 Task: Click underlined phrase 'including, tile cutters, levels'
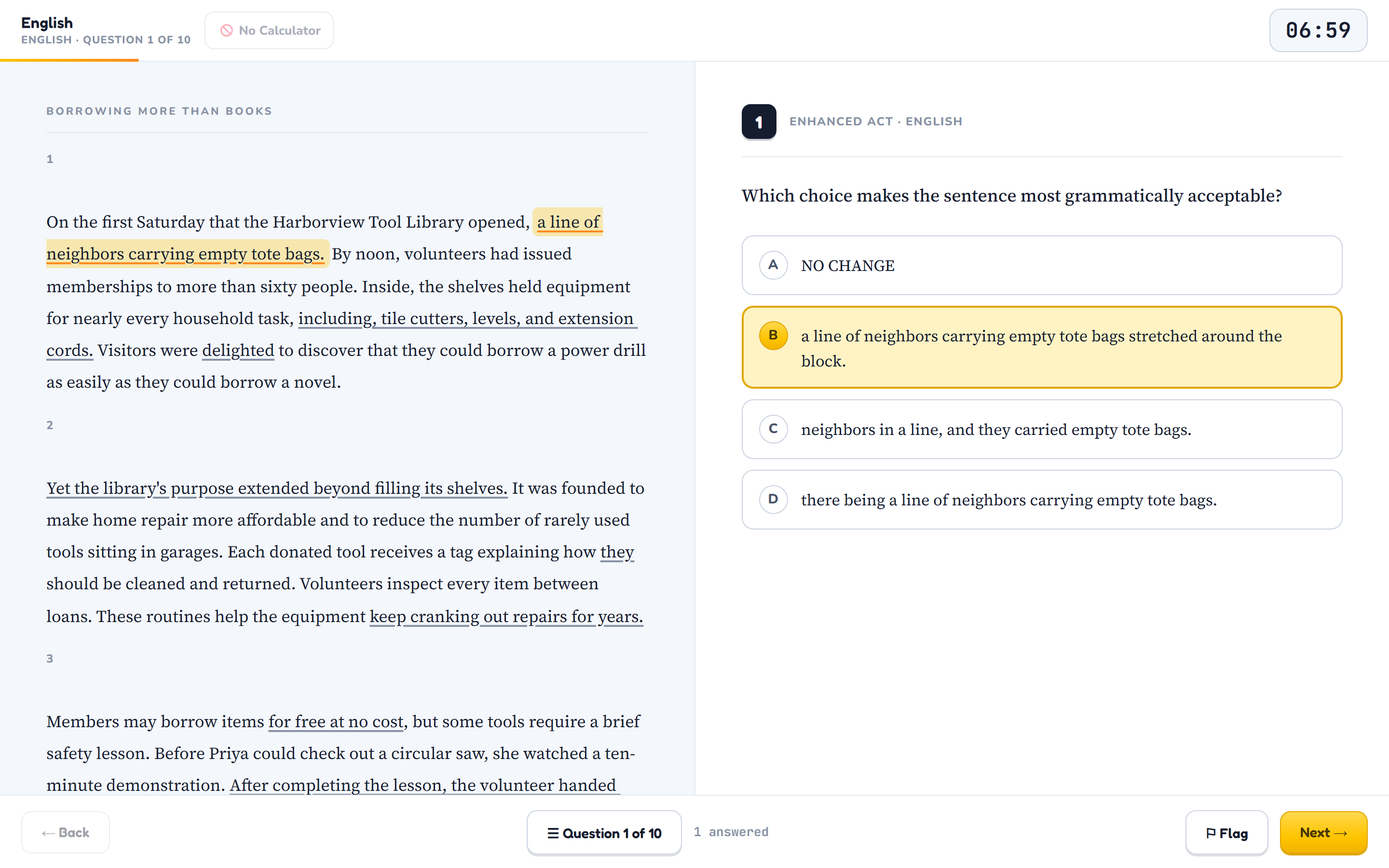(x=409, y=319)
